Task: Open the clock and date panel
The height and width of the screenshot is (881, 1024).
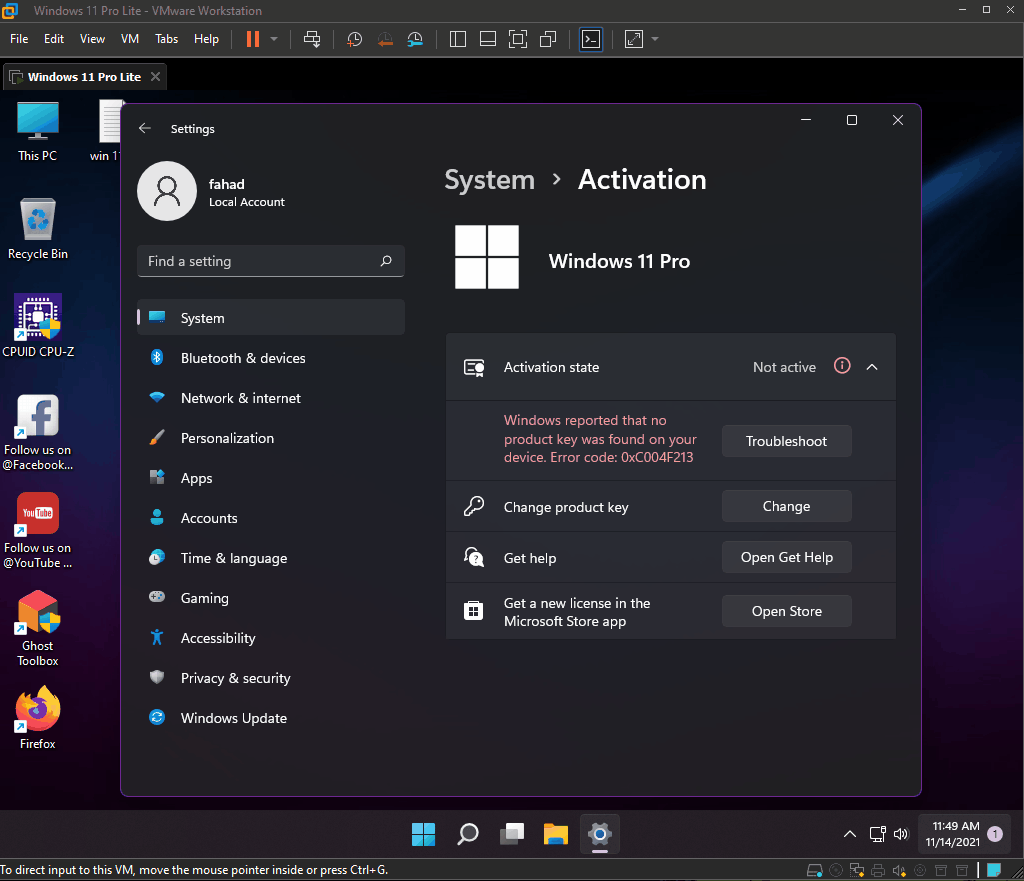Action: point(952,834)
